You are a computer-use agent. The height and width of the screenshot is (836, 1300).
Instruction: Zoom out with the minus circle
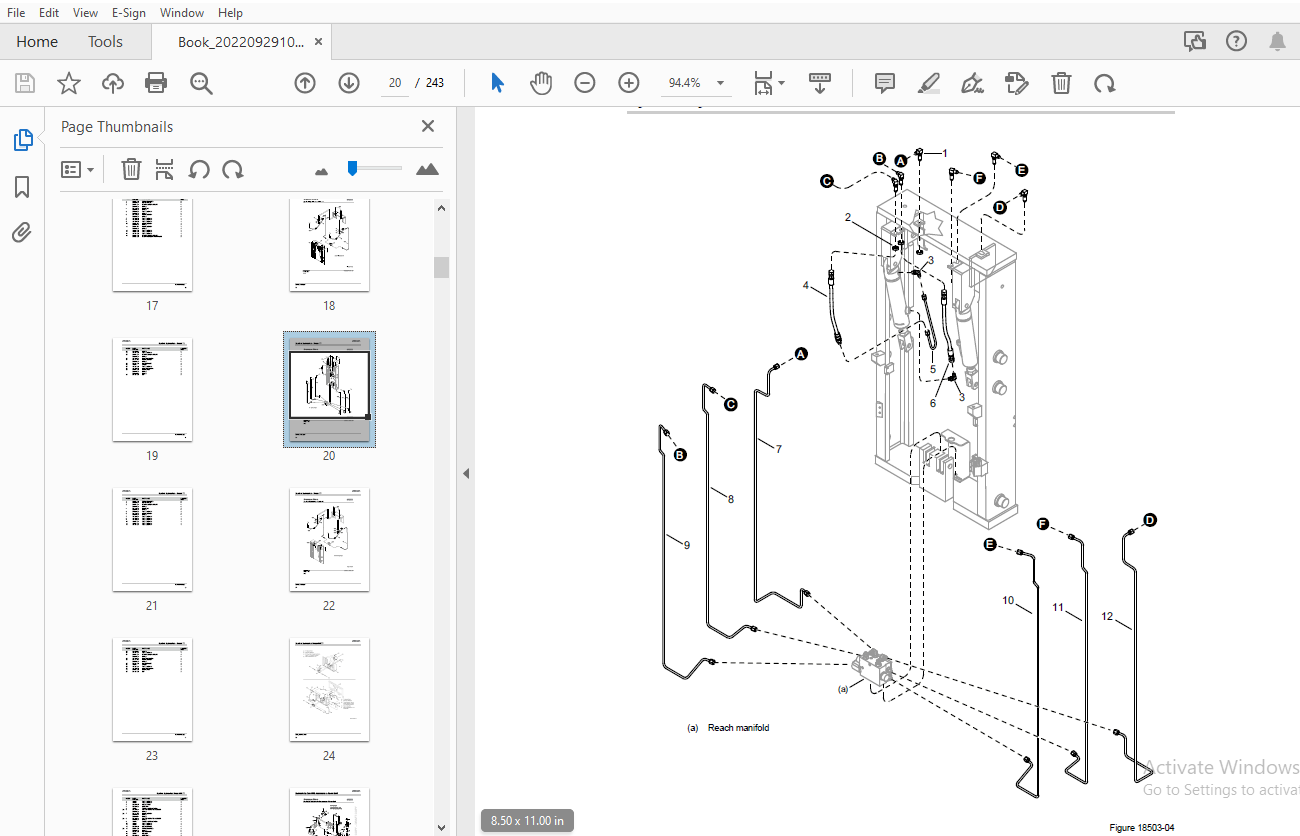[585, 83]
